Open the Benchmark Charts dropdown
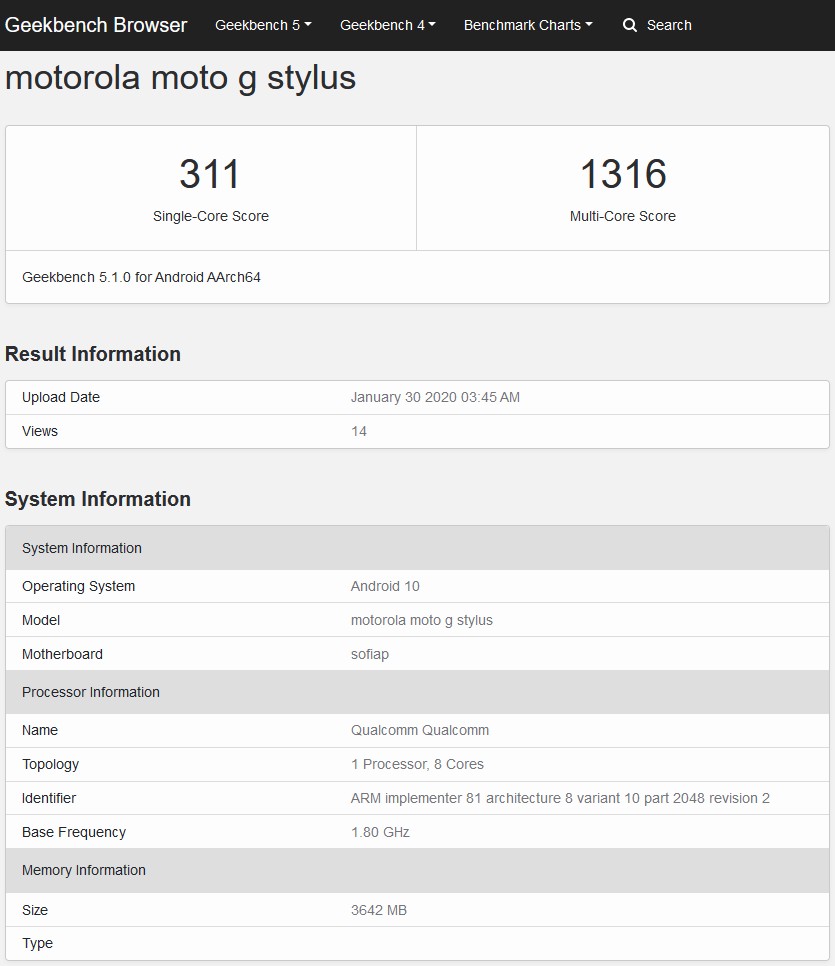Image resolution: width=835 pixels, height=966 pixels. coord(527,25)
